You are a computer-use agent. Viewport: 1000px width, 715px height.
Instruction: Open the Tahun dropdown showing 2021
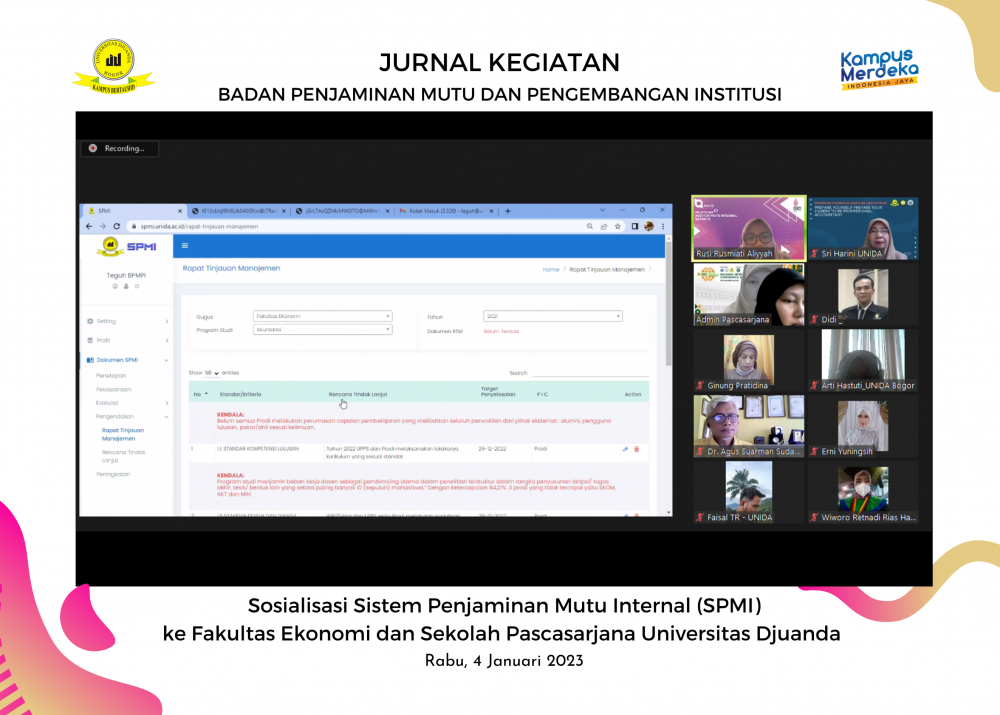[552, 316]
